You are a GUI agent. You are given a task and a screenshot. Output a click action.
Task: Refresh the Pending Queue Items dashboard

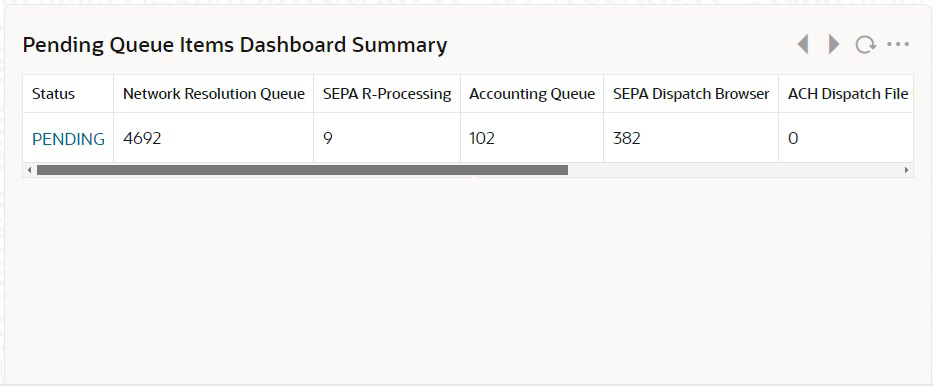click(865, 45)
